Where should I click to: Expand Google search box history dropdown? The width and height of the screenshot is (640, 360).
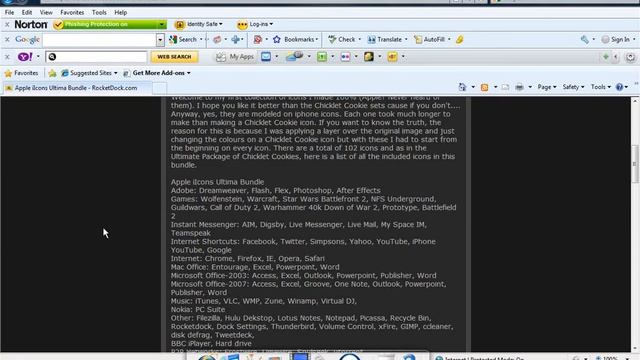pyautogui.click(x=160, y=40)
